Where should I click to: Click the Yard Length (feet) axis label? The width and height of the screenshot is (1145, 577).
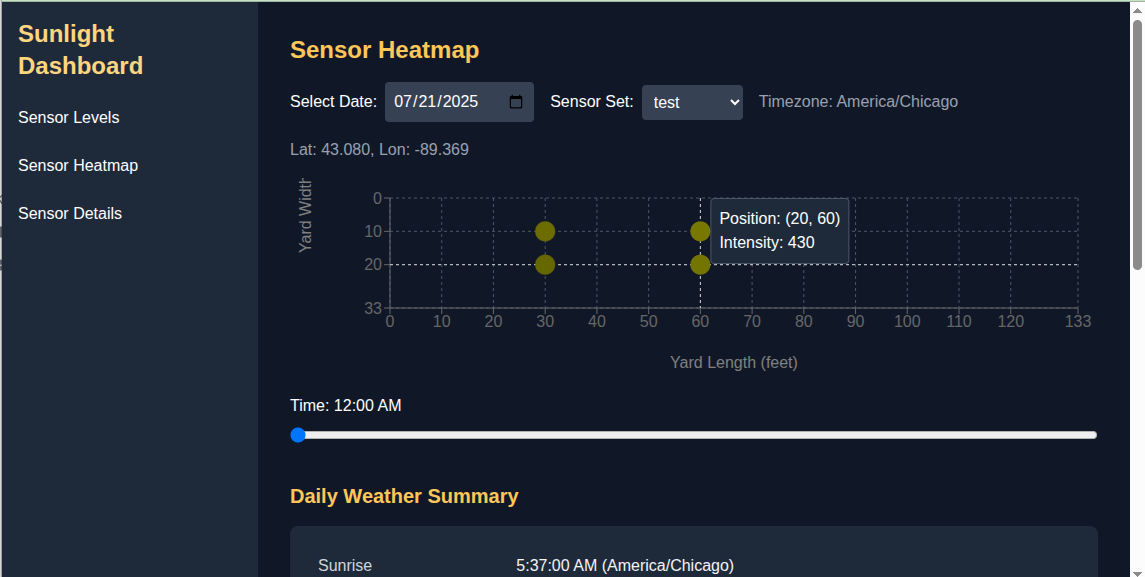click(734, 362)
